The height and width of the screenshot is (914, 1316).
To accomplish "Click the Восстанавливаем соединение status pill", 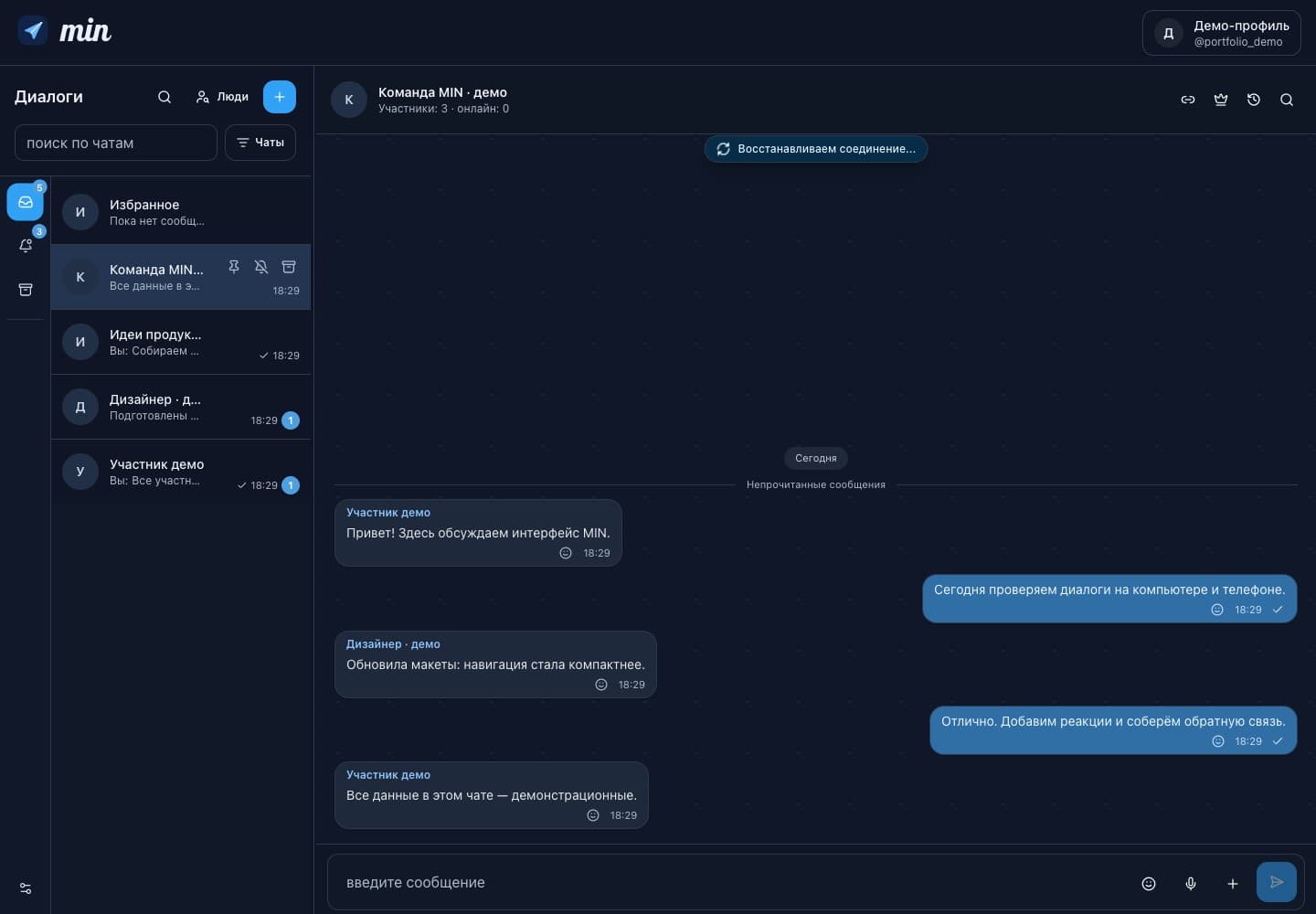I will pyautogui.click(x=816, y=149).
